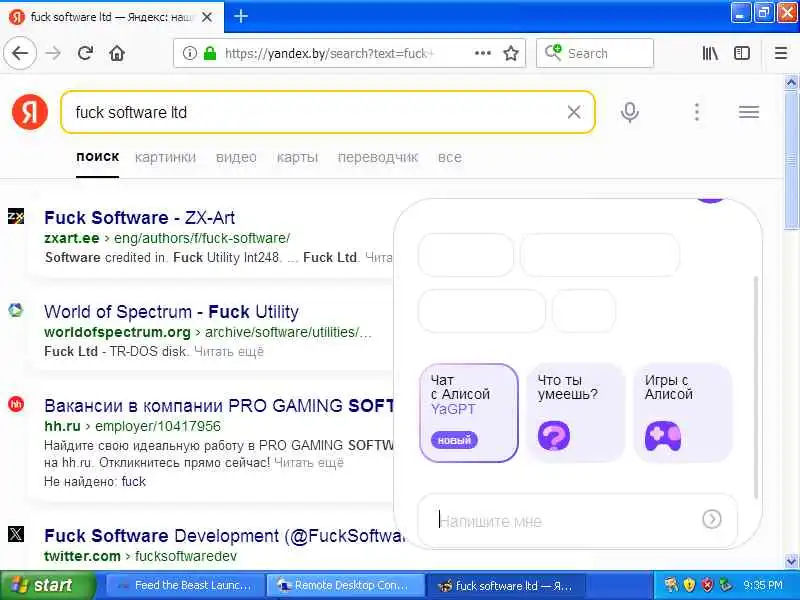Reload the current page

(85, 53)
